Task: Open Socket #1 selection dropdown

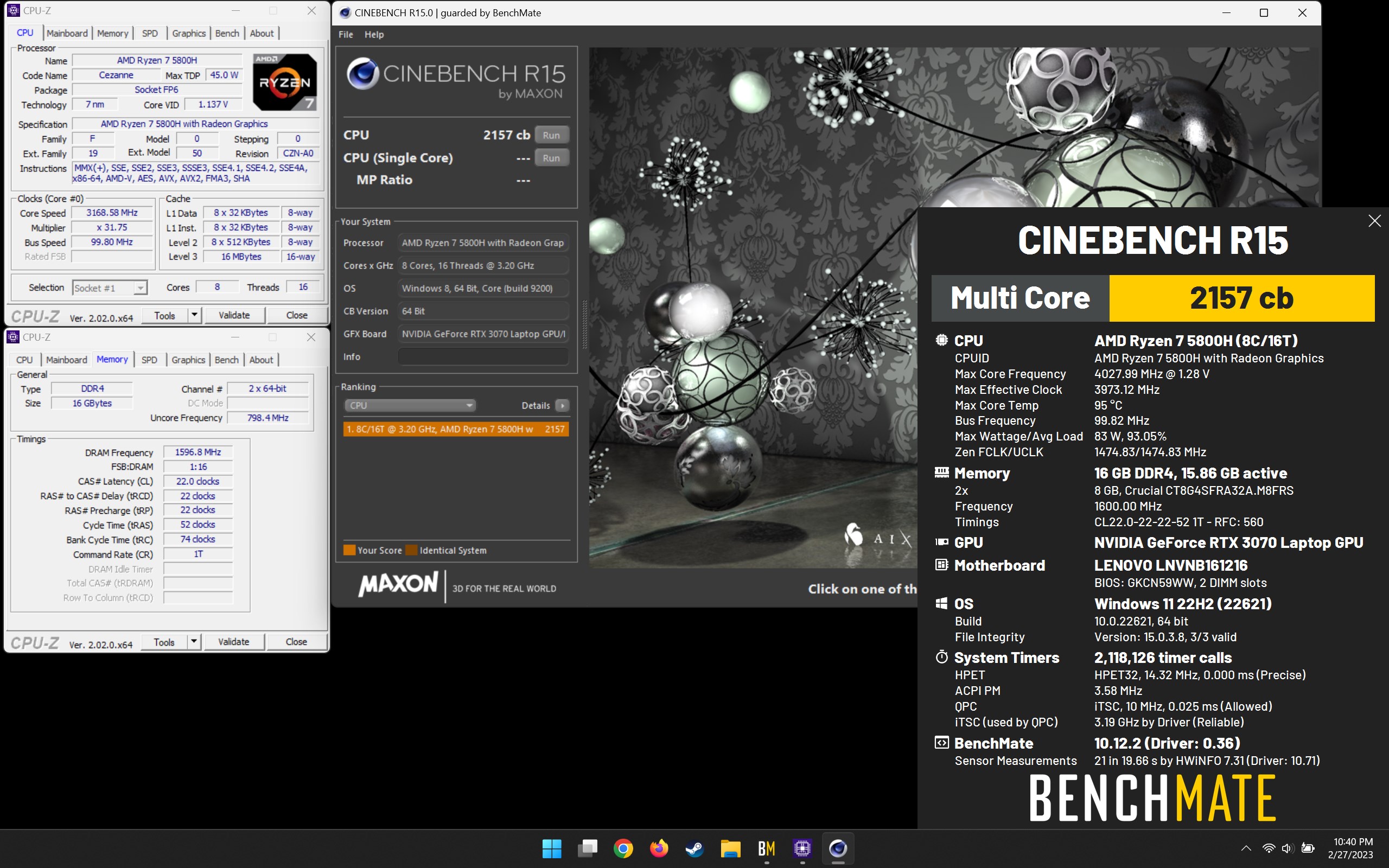Action: click(110, 288)
